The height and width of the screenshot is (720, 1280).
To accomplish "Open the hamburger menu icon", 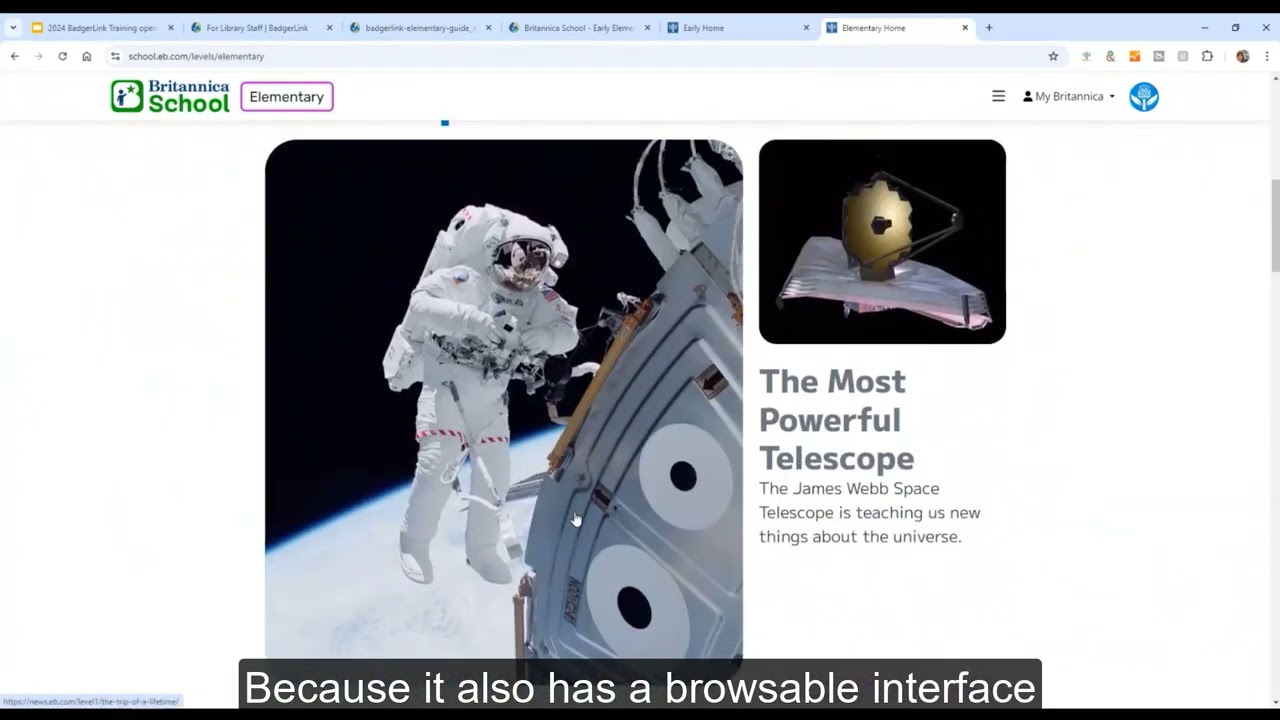I will click(998, 96).
